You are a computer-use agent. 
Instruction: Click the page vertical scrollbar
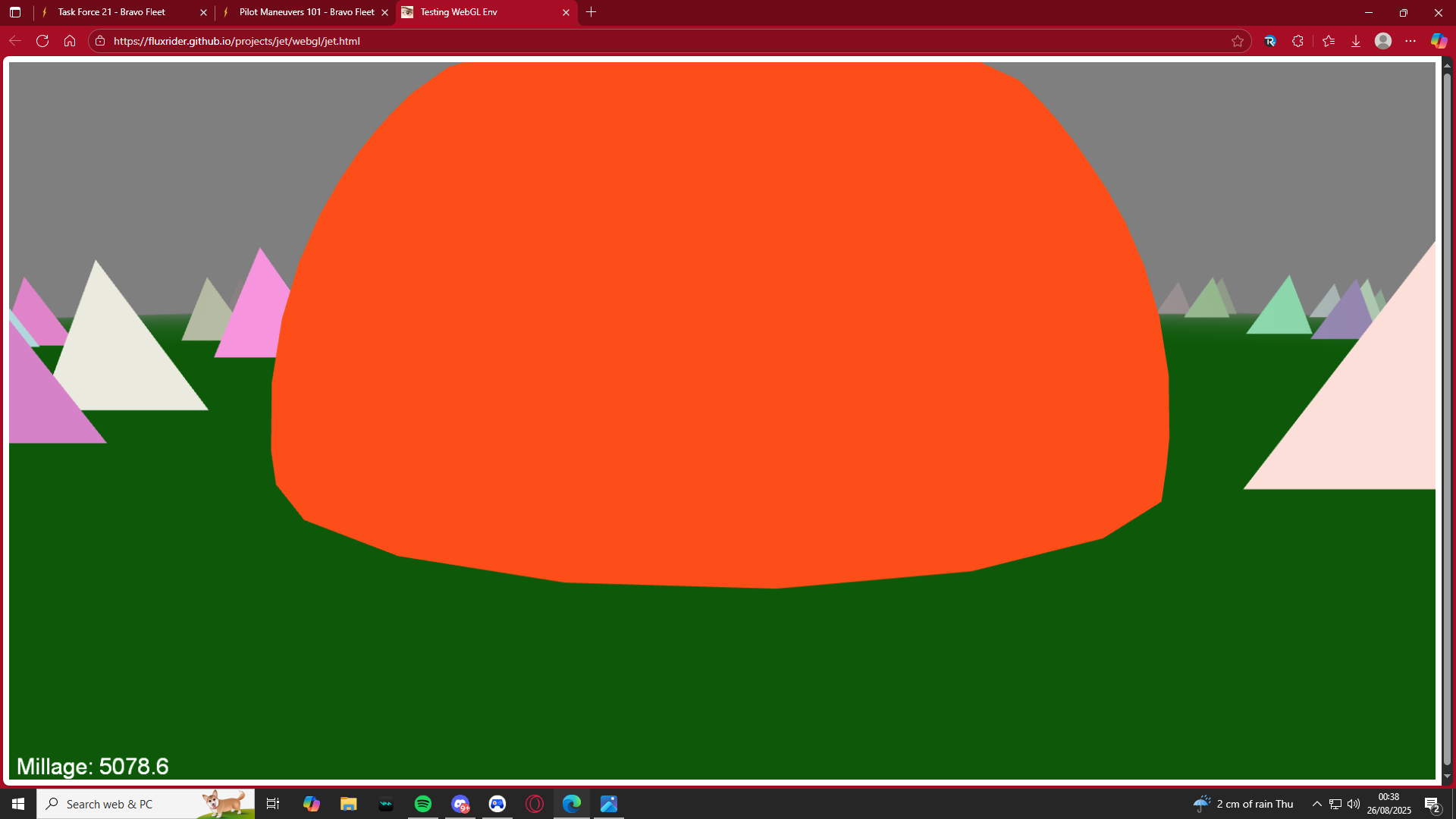click(x=1447, y=417)
